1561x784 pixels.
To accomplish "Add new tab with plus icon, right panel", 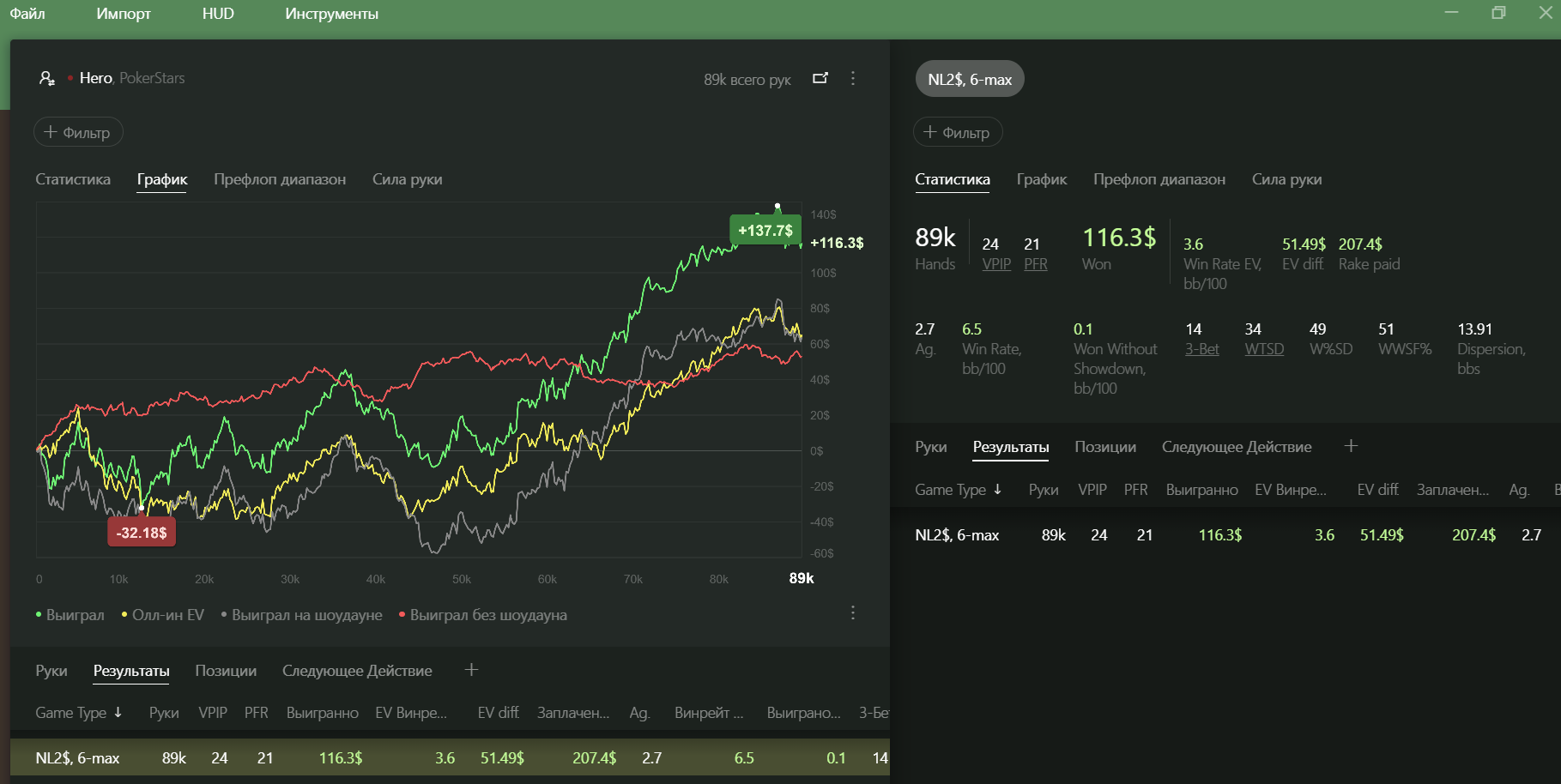I will (1351, 446).
